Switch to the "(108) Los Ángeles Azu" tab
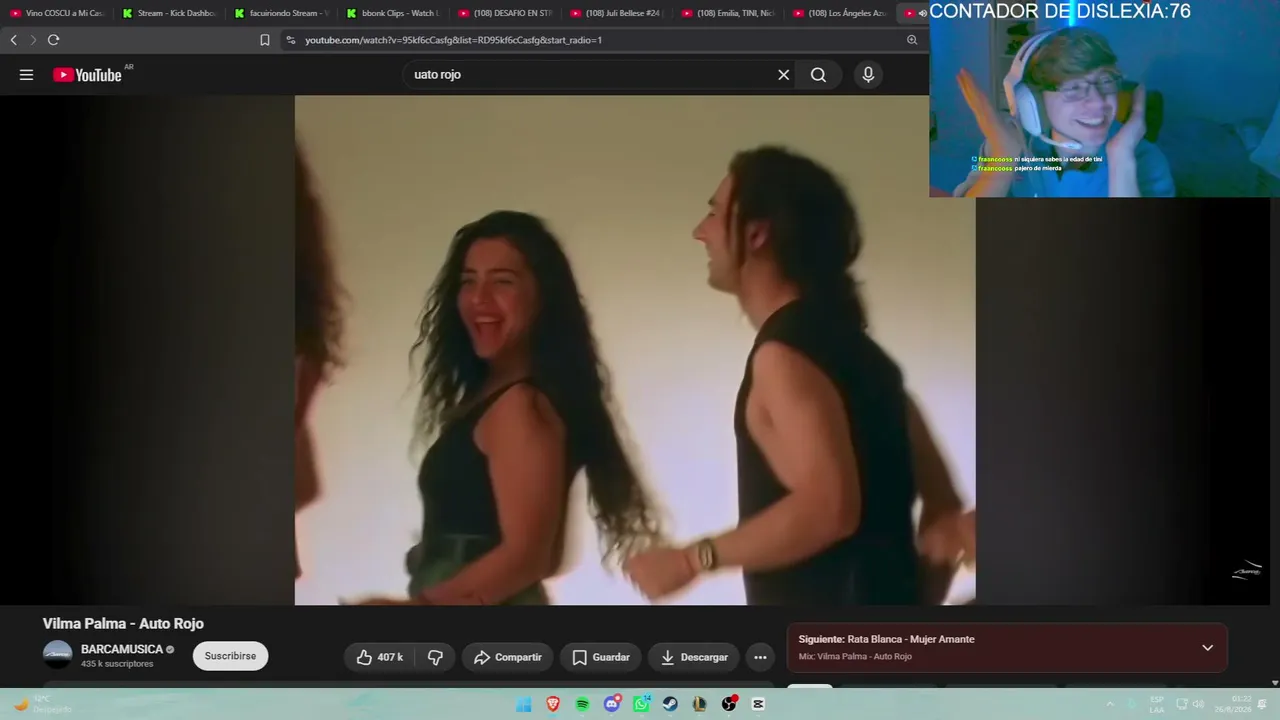 tap(839, 13)
